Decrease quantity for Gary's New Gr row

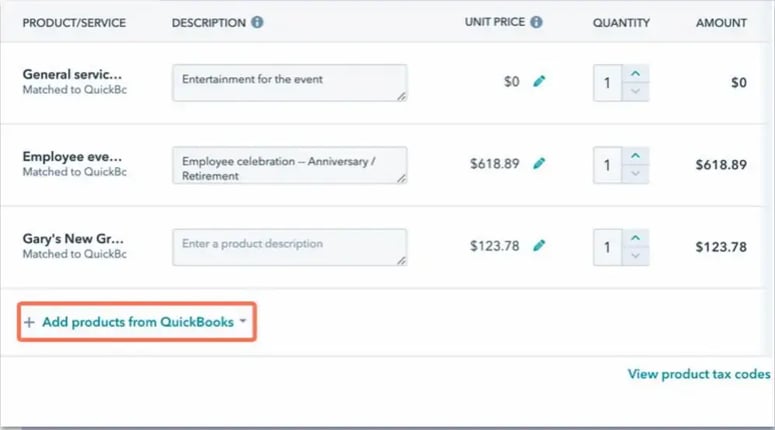[635, 256]
